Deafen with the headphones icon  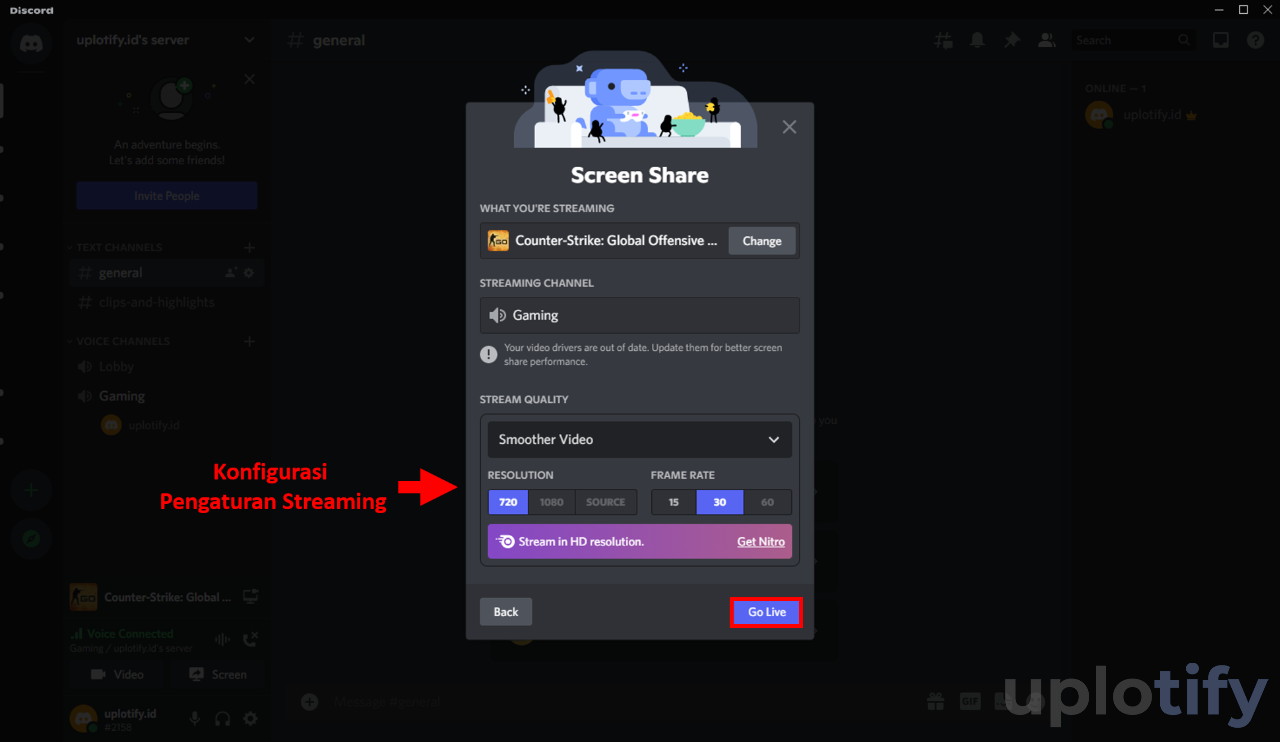(223, 718)
